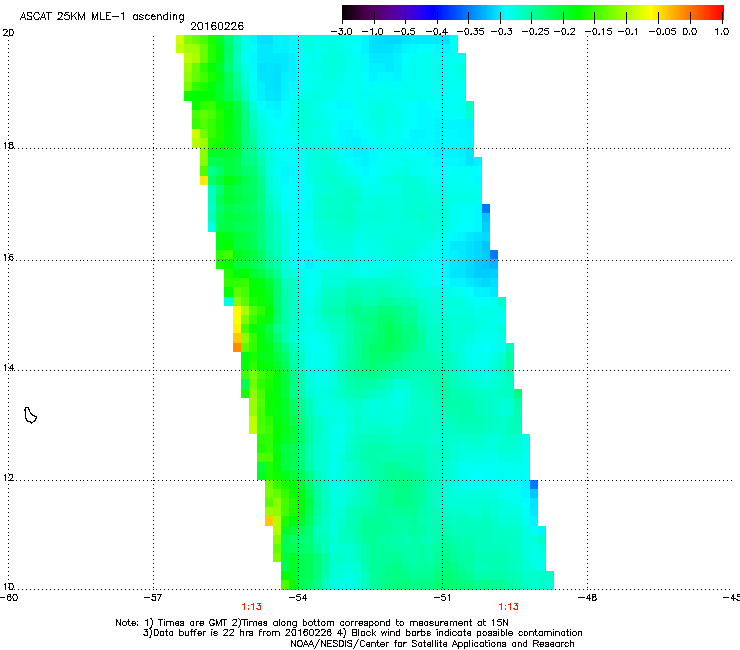Select latitude label 14 on the y-axis

(8, 368)
